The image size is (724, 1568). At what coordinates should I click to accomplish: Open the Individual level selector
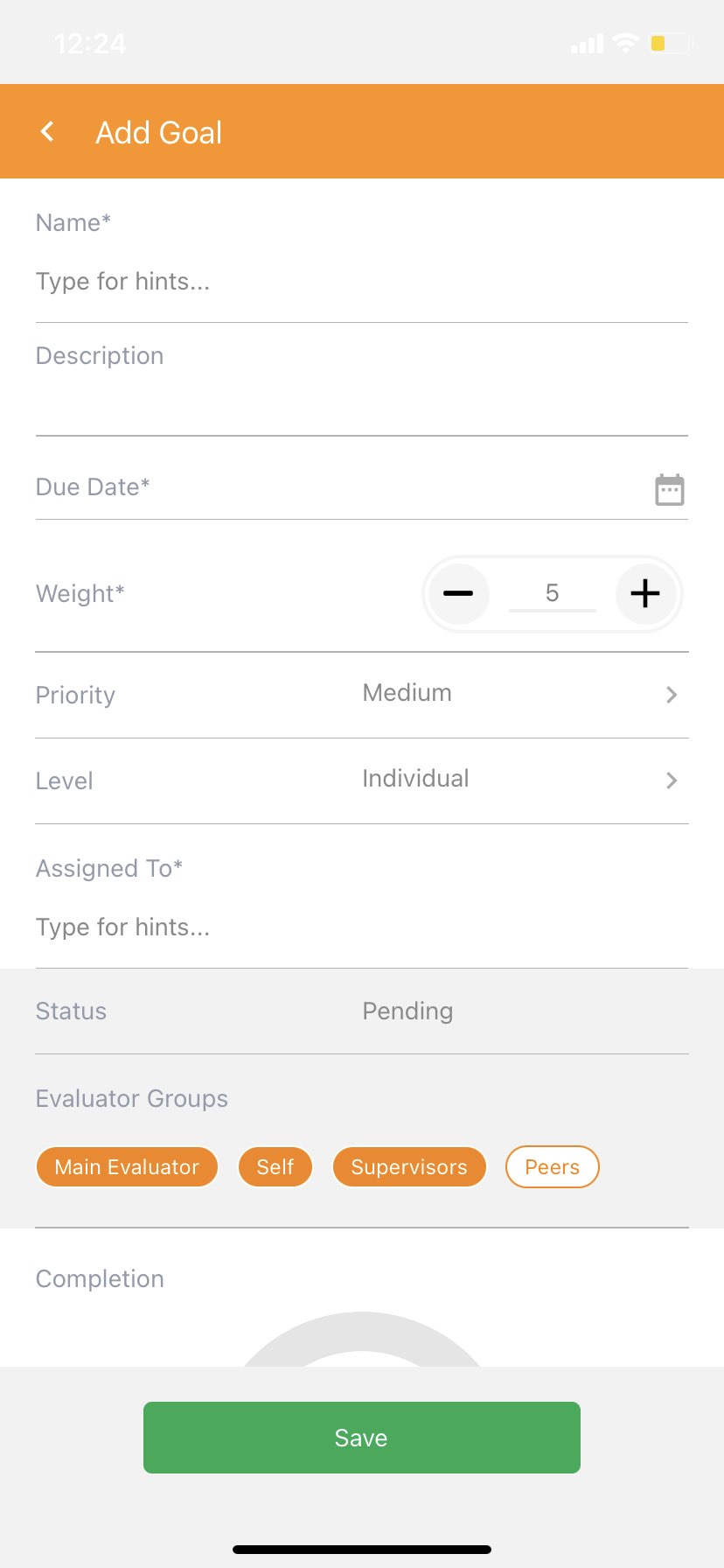[416, 779]
